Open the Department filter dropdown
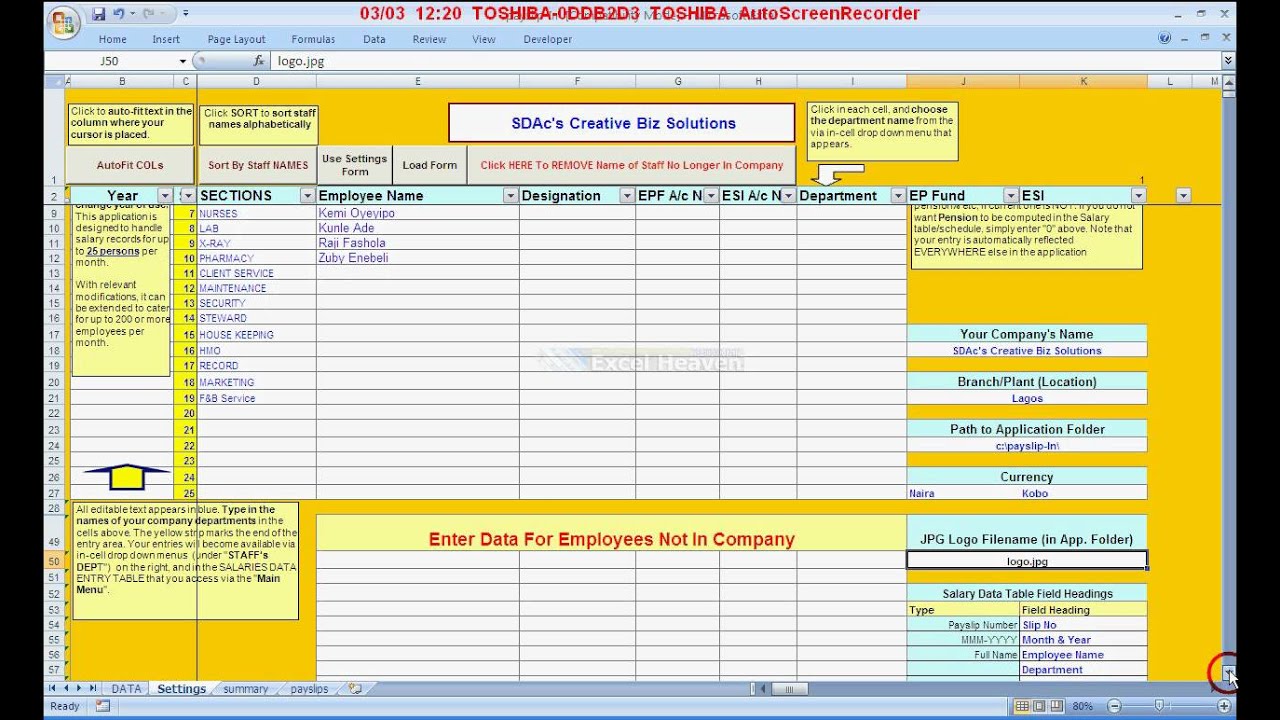Image resolution: width=1280 pixels, height=720 pixels. click(898, 196)
